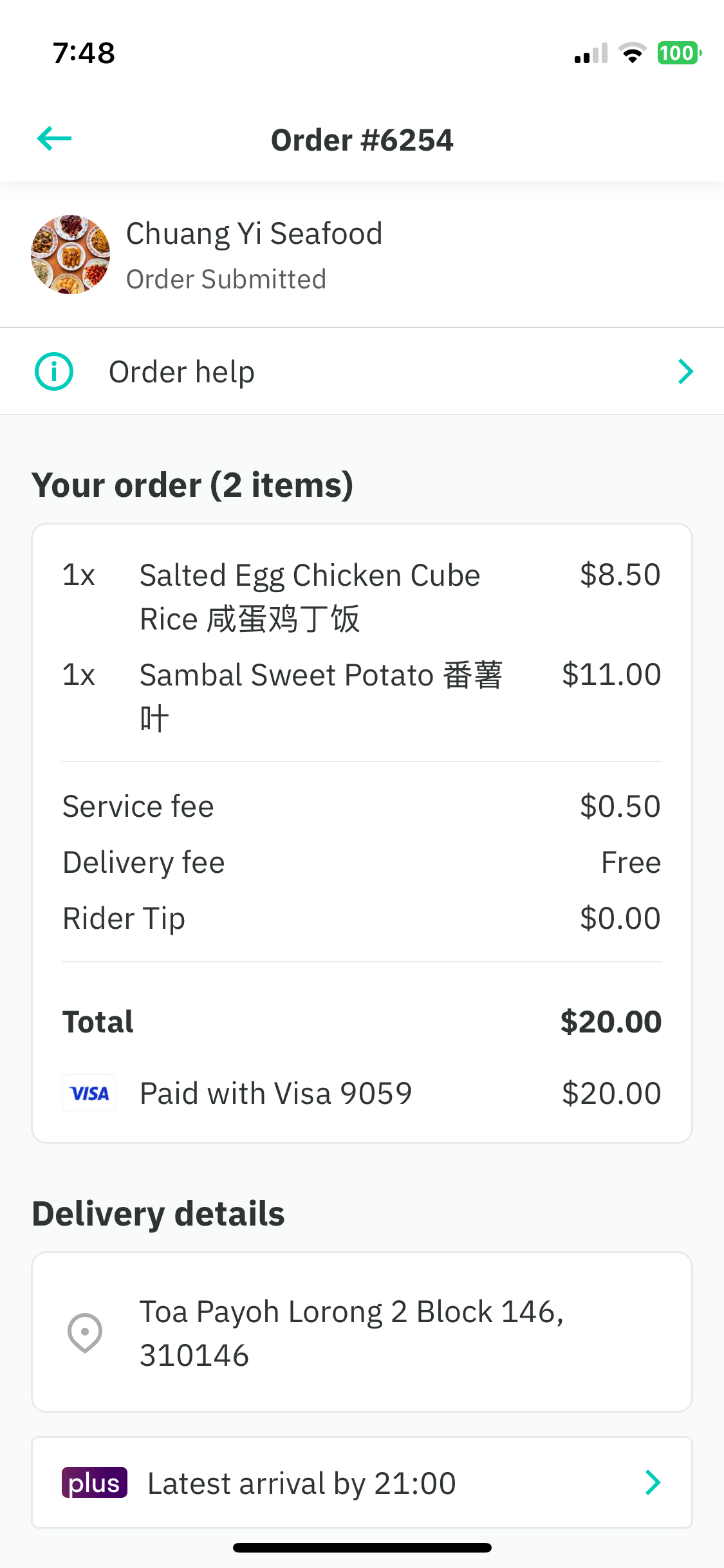Tap the purple plus badge
724x1568 pixels.
pyautogui.click(x=95, y=1482)
